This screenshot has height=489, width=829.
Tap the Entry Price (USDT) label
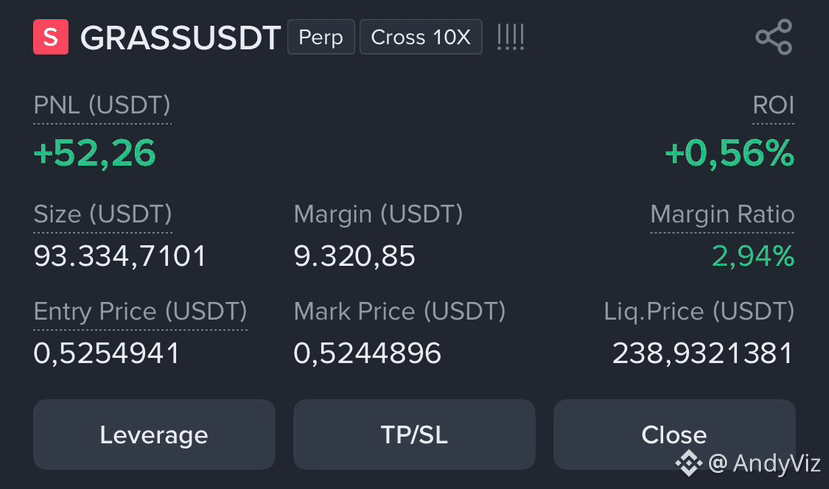pyautogui.click(x=140, y=311)
